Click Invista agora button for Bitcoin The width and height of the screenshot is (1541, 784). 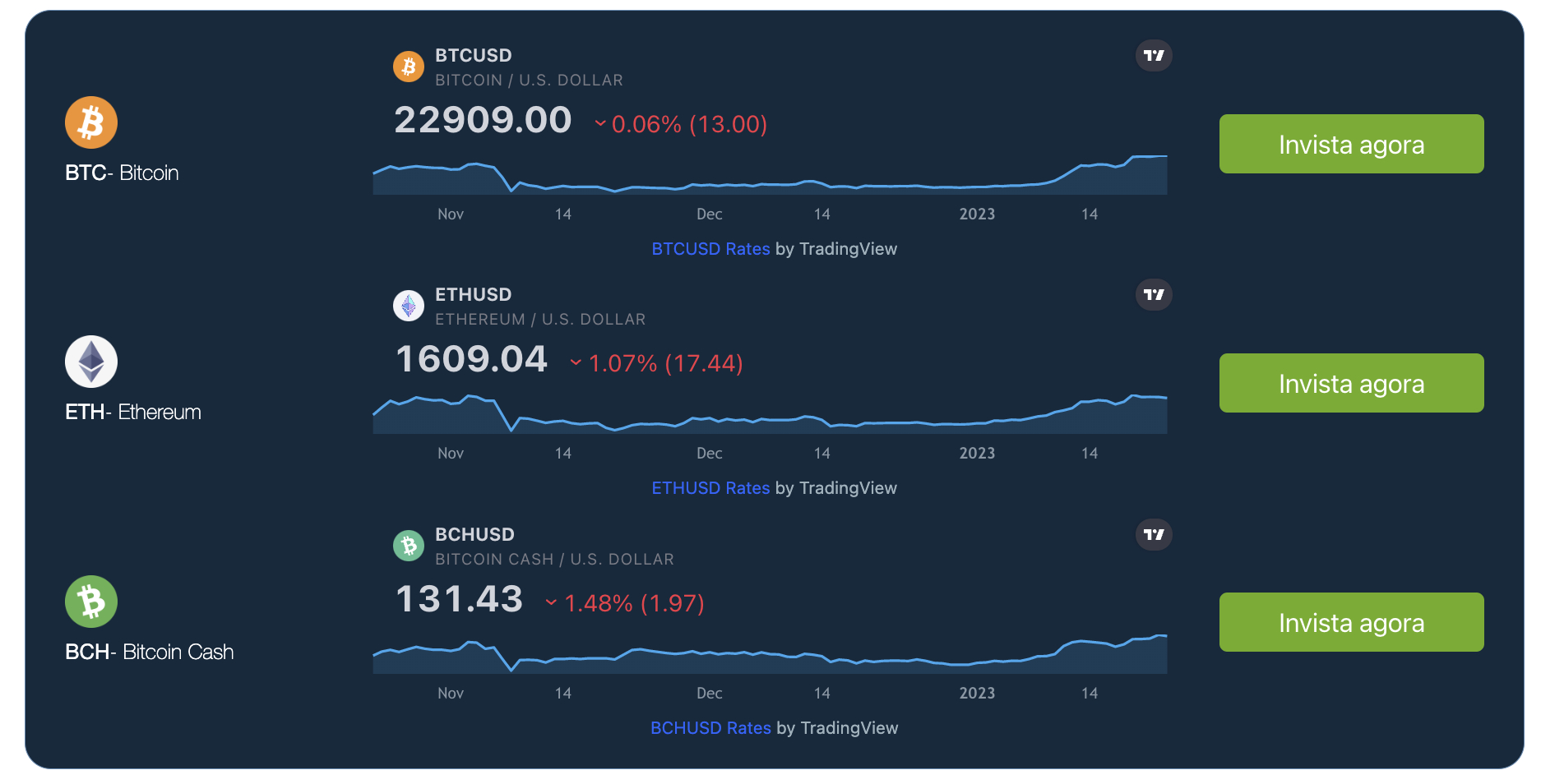pyautogui.click(x=1351, y=144)
